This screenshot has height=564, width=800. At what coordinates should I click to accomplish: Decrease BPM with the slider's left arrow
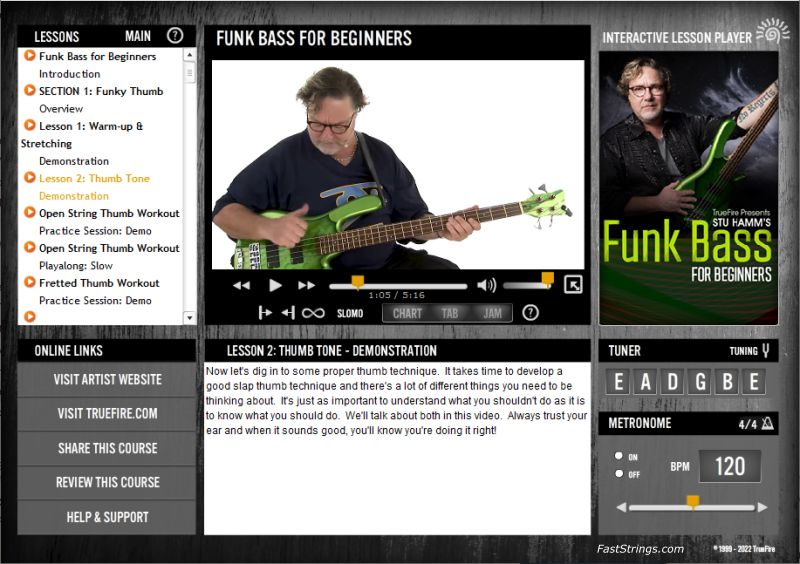[621, 507]
